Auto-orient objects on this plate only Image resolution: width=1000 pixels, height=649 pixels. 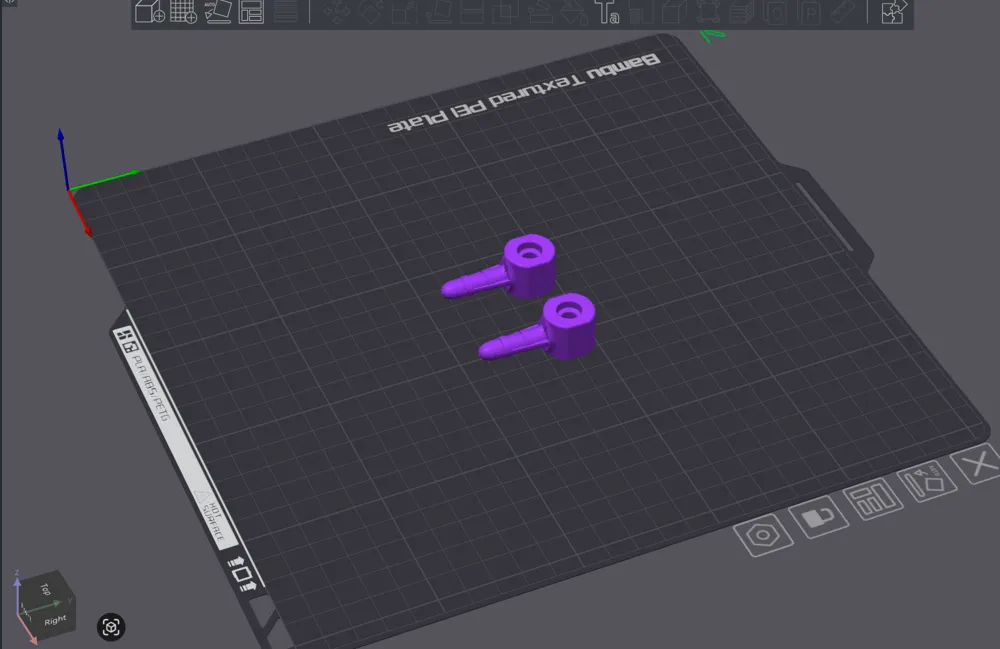click(x=925, y=482)
